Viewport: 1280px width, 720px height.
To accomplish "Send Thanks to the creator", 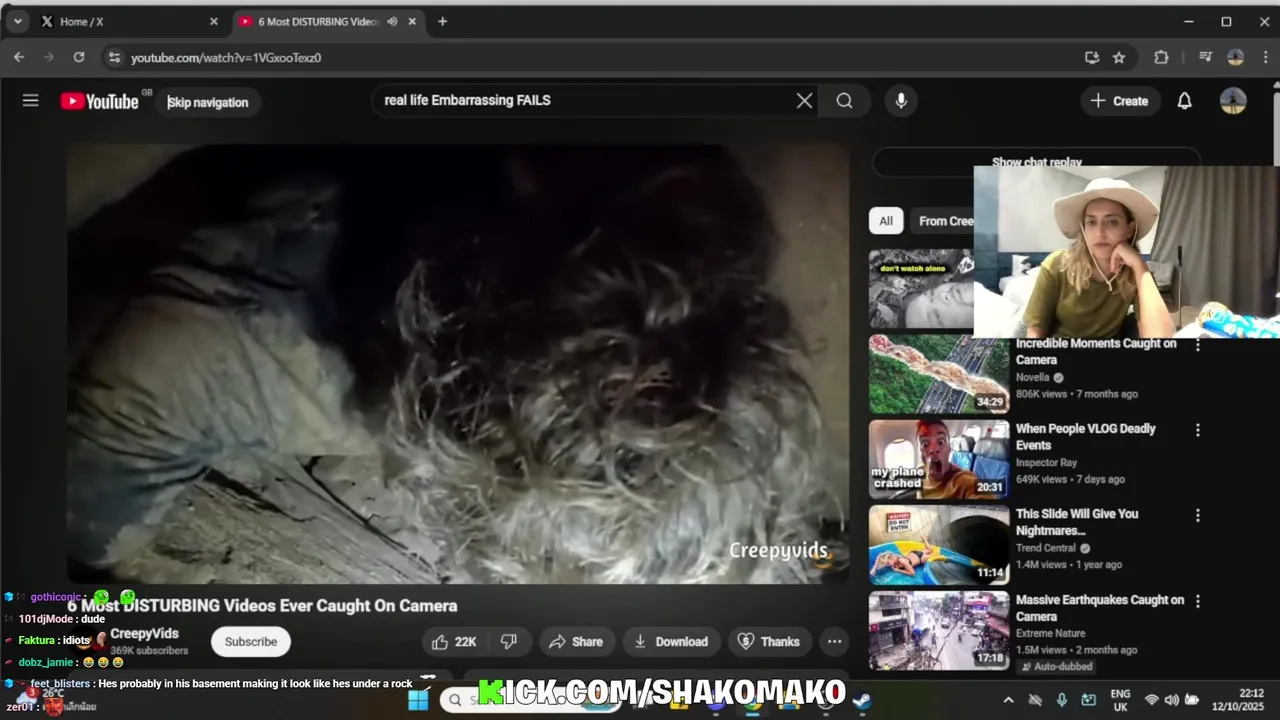I will [769, 642].
